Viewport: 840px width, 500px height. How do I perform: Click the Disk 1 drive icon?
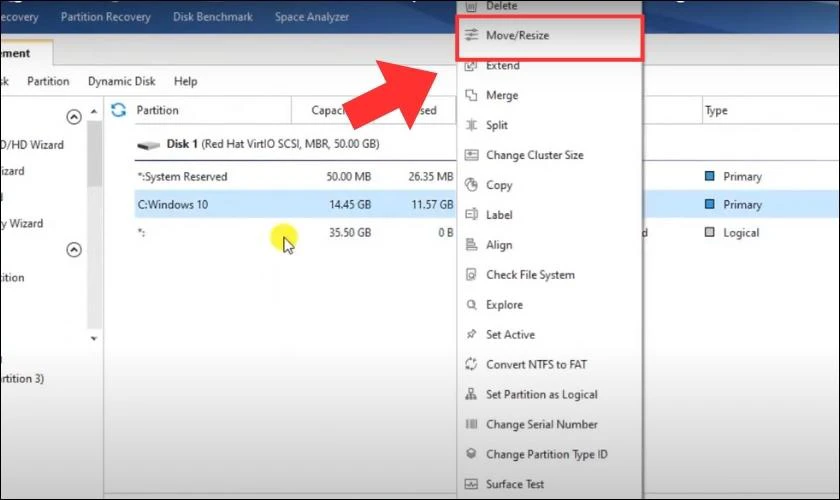coord(148,145)
